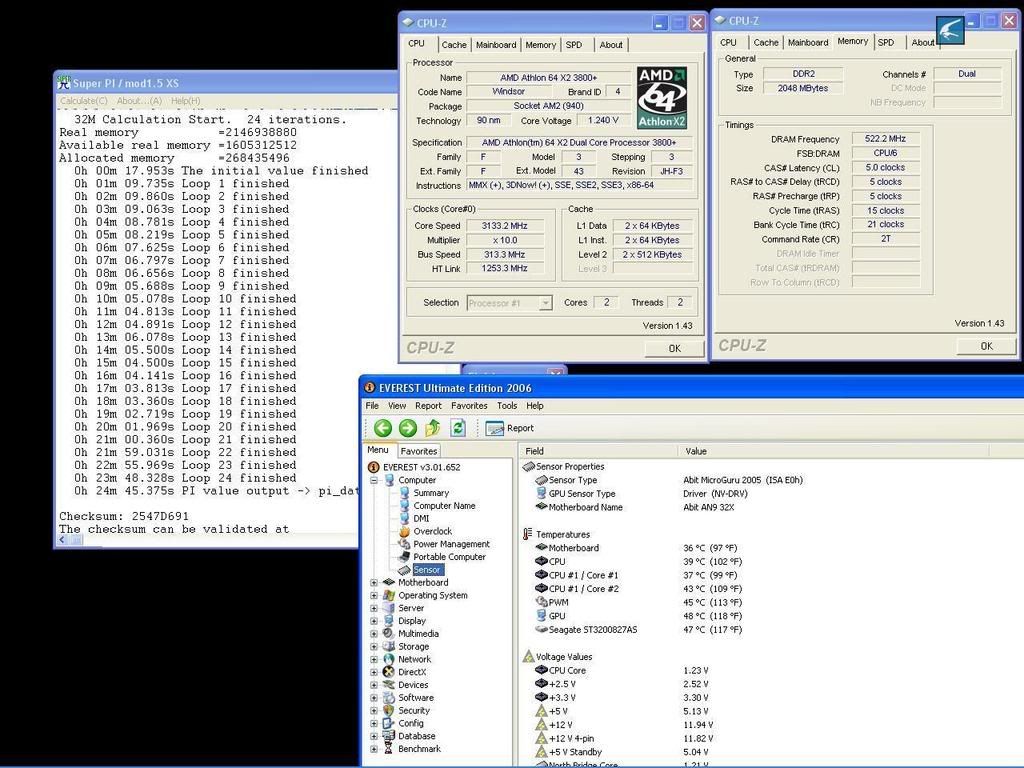This screenshot has height=768, width=1024.
Task: Expand the DirectX tree node
Action: point(374,672)
